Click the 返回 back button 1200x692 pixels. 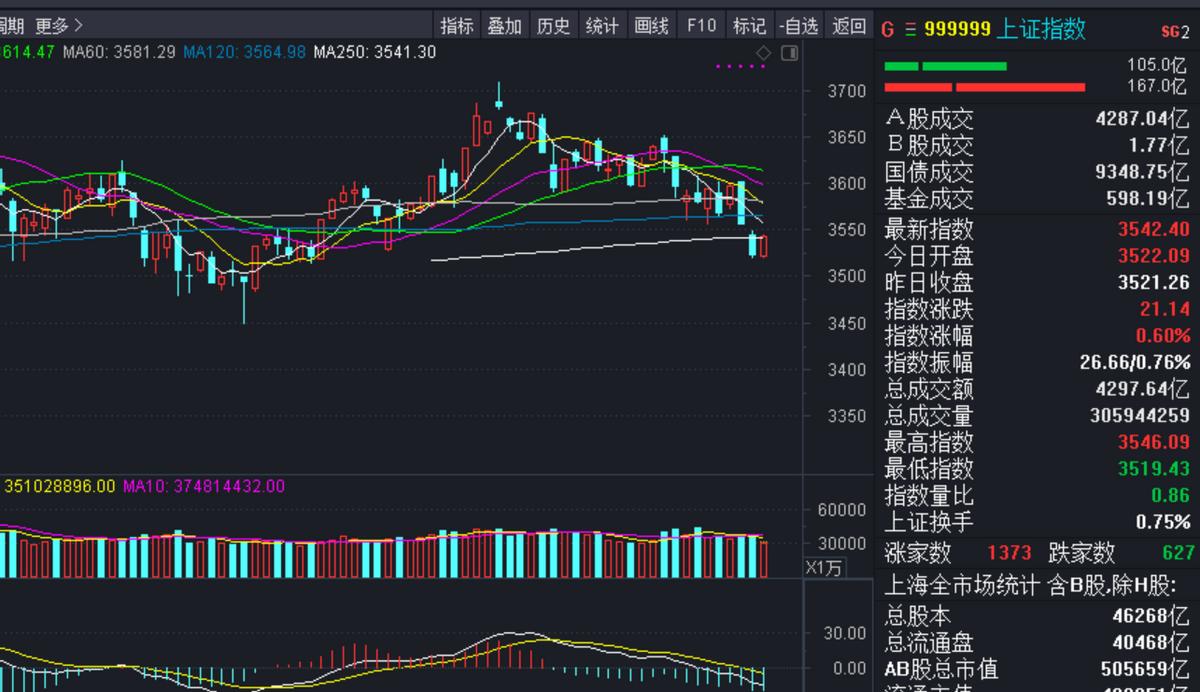[848, 26]
